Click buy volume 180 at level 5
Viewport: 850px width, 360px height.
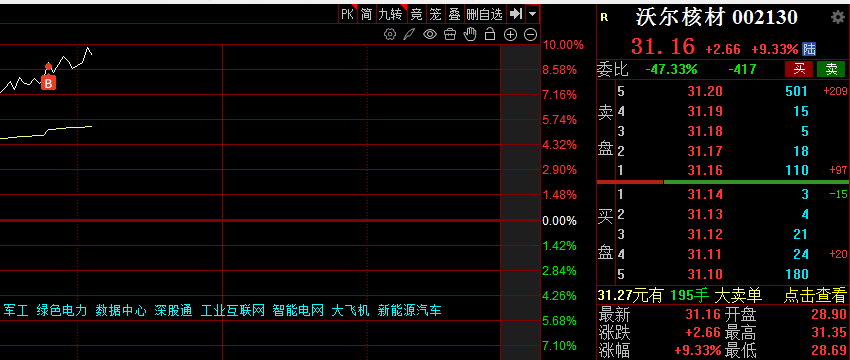click(796, 274)
